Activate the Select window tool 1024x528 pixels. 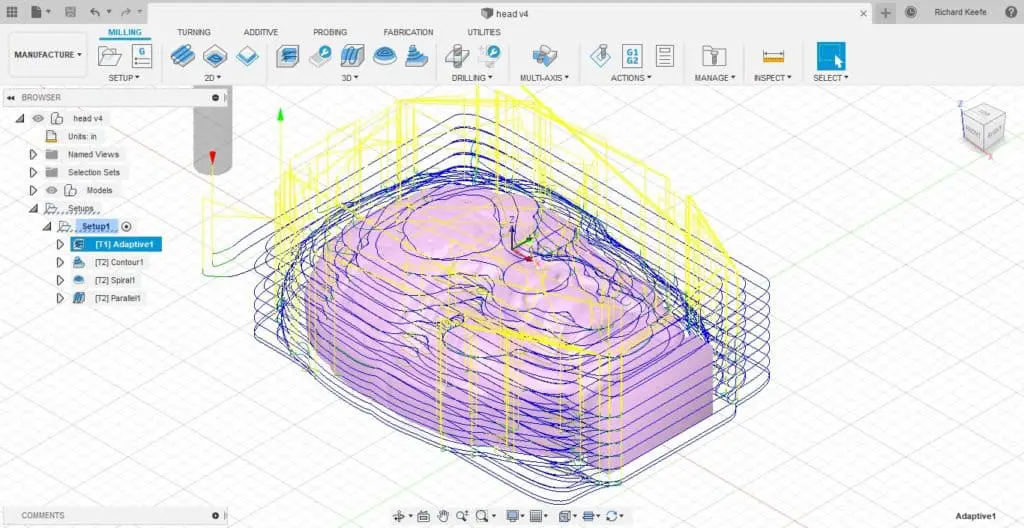(x=831, y=56)
